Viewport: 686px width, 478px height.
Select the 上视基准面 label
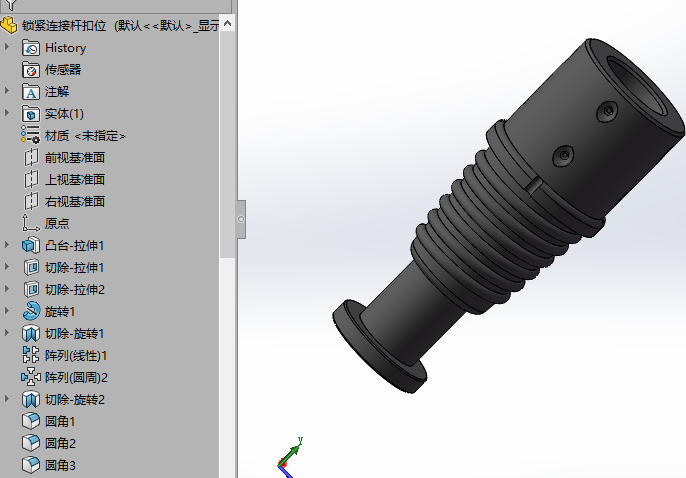[x=75, y=179]
